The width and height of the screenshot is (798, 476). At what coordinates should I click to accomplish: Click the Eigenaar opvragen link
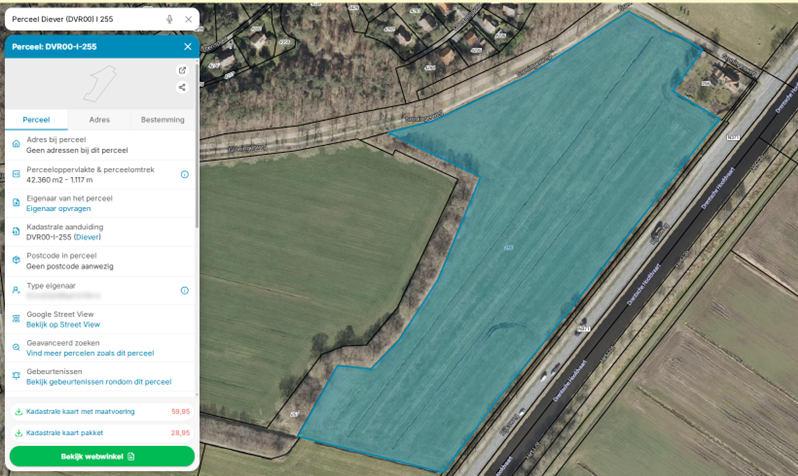tap(58, 209)
